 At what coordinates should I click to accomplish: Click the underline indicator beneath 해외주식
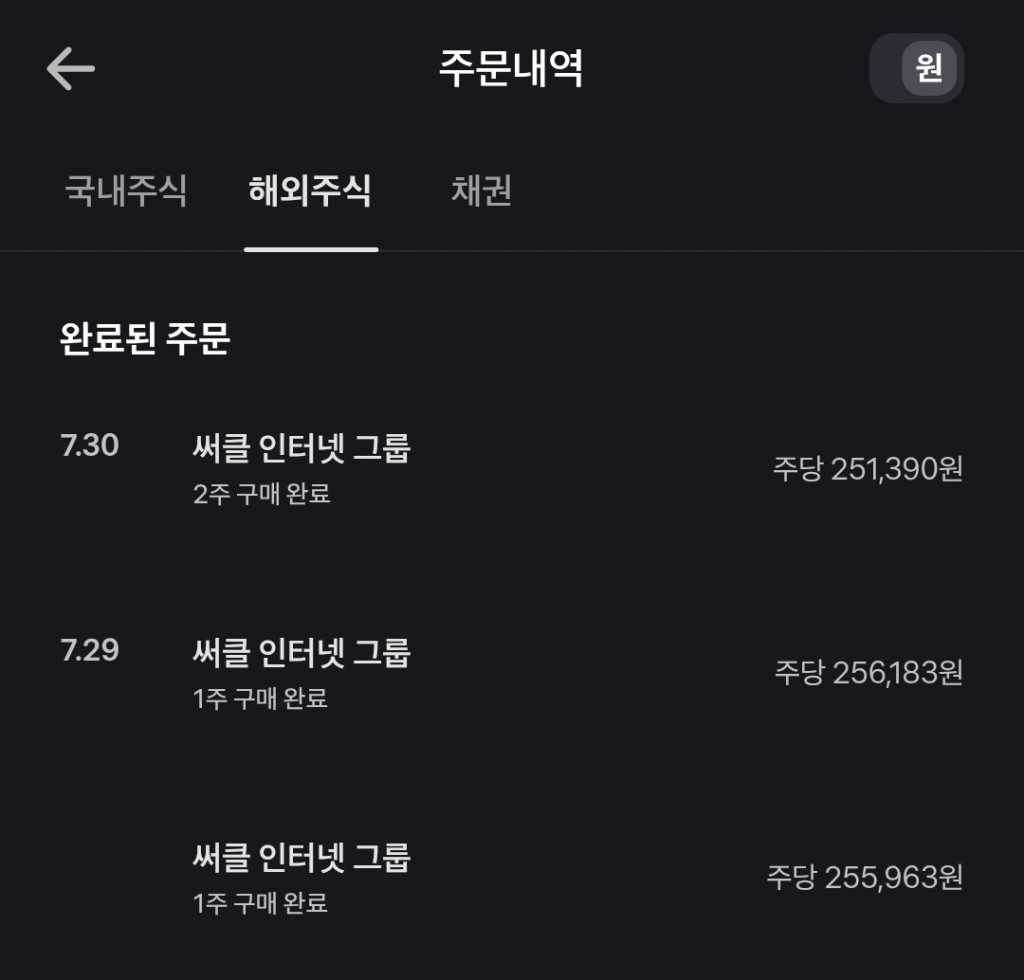click(311, 249)
